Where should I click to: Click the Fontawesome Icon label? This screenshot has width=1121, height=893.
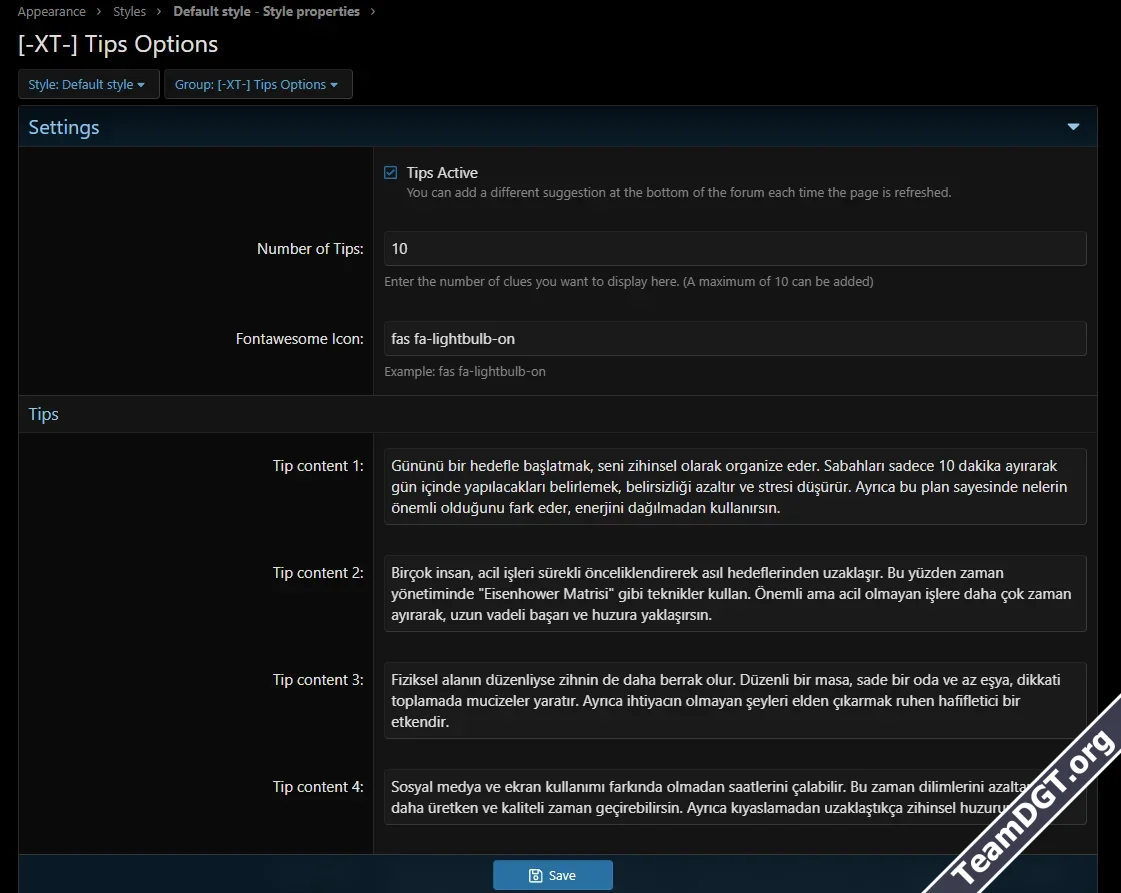(299, 339)
